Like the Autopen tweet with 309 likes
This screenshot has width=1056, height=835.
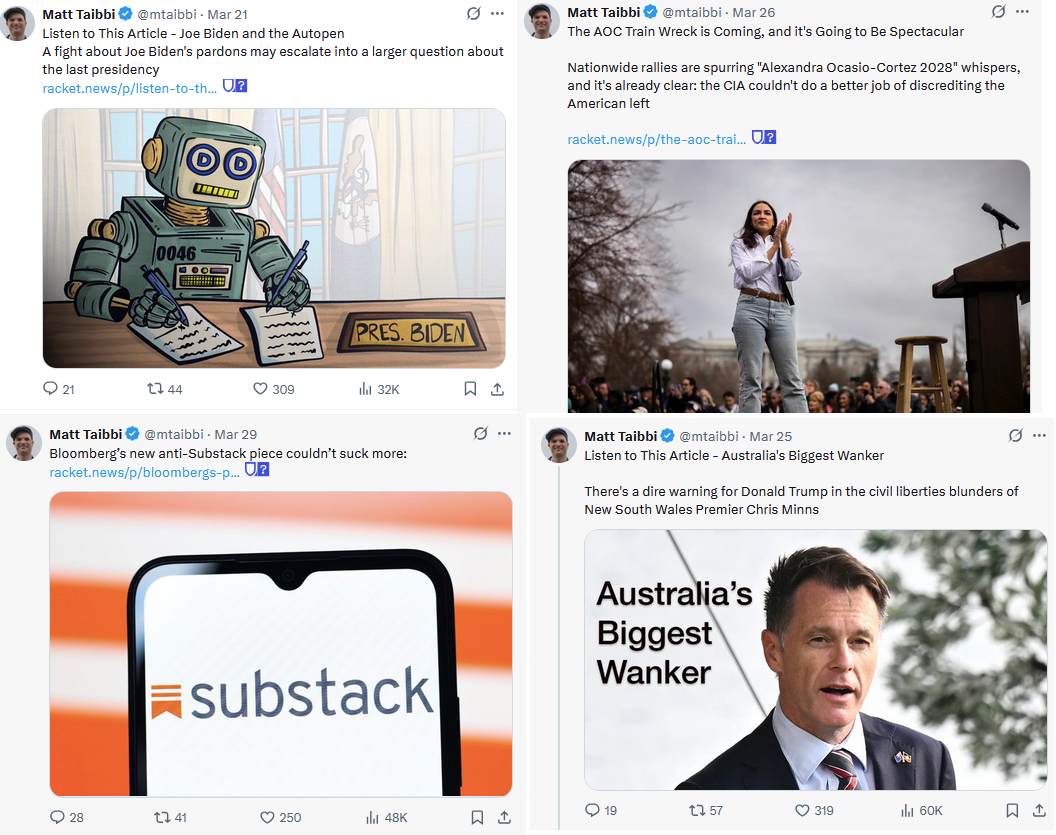[x=273, y=389]
